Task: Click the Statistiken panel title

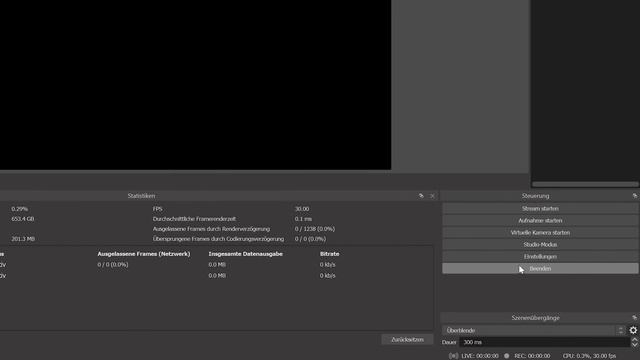Action: tap(141, 196)
